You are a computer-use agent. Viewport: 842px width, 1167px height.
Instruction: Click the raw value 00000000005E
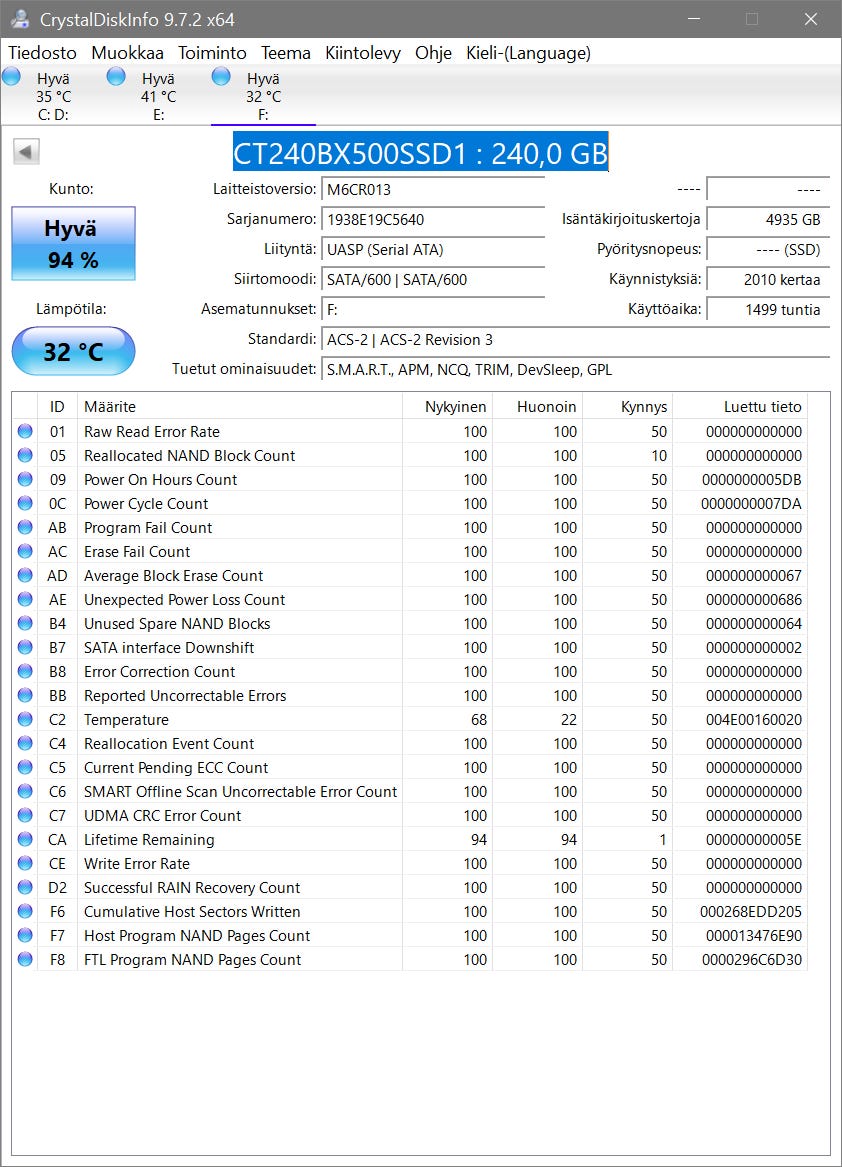pos(753,840)
